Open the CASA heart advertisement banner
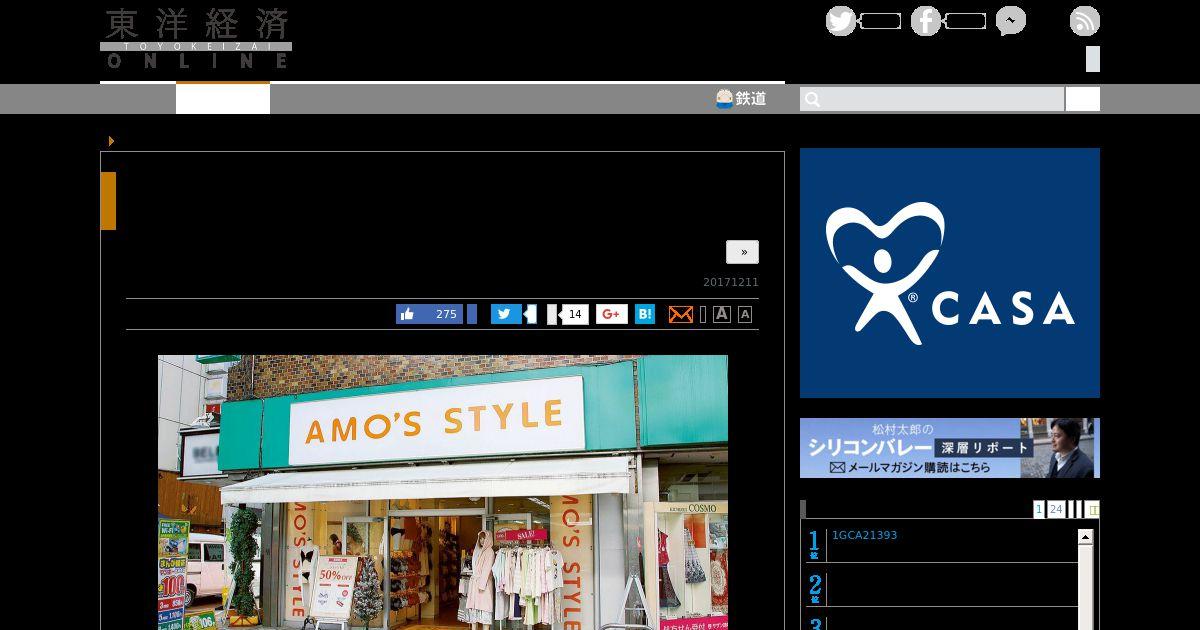1200x630 pixels. click(x=950, y=273)
